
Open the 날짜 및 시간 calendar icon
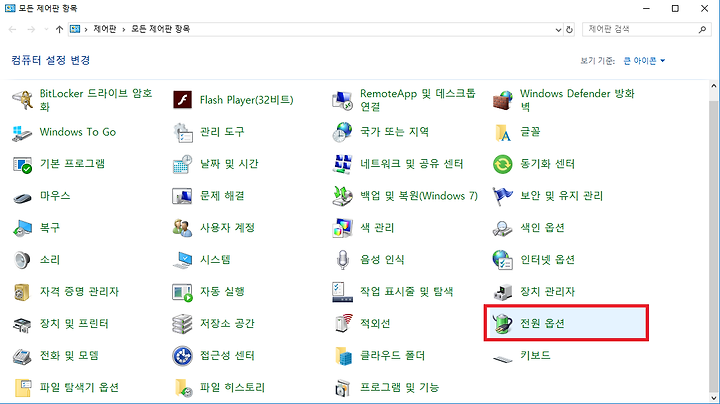coord(182,164)
